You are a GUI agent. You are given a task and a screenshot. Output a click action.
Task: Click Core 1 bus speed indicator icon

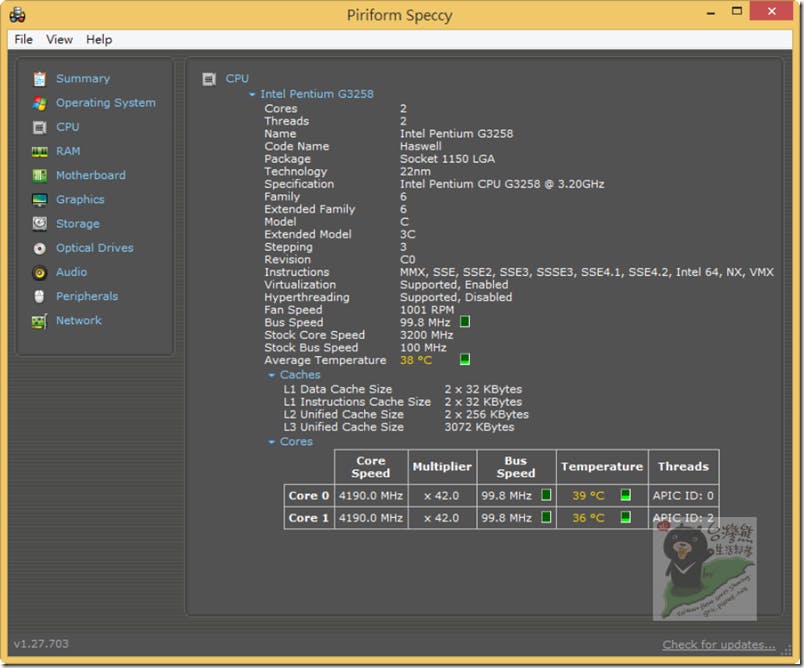(547, 517)
